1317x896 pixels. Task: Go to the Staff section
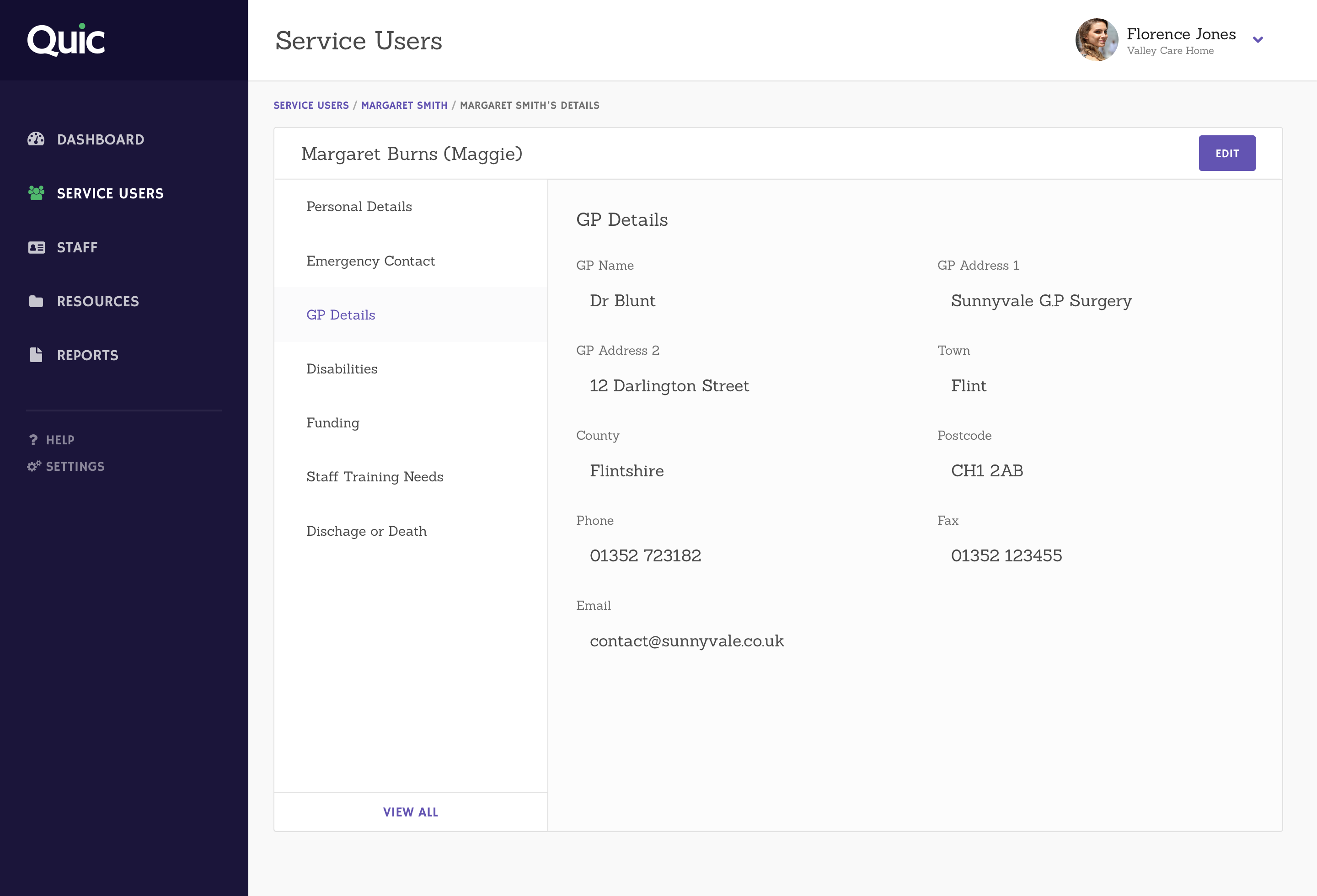(77, 247)
